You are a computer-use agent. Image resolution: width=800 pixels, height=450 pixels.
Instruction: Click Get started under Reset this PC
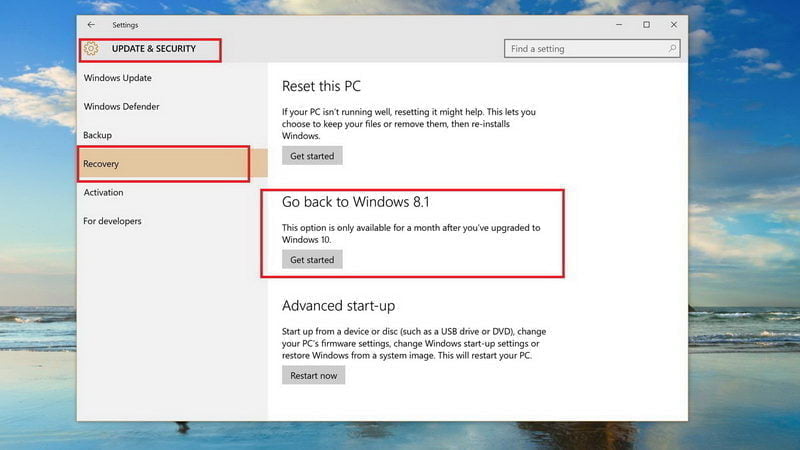(x=312, y=156)
